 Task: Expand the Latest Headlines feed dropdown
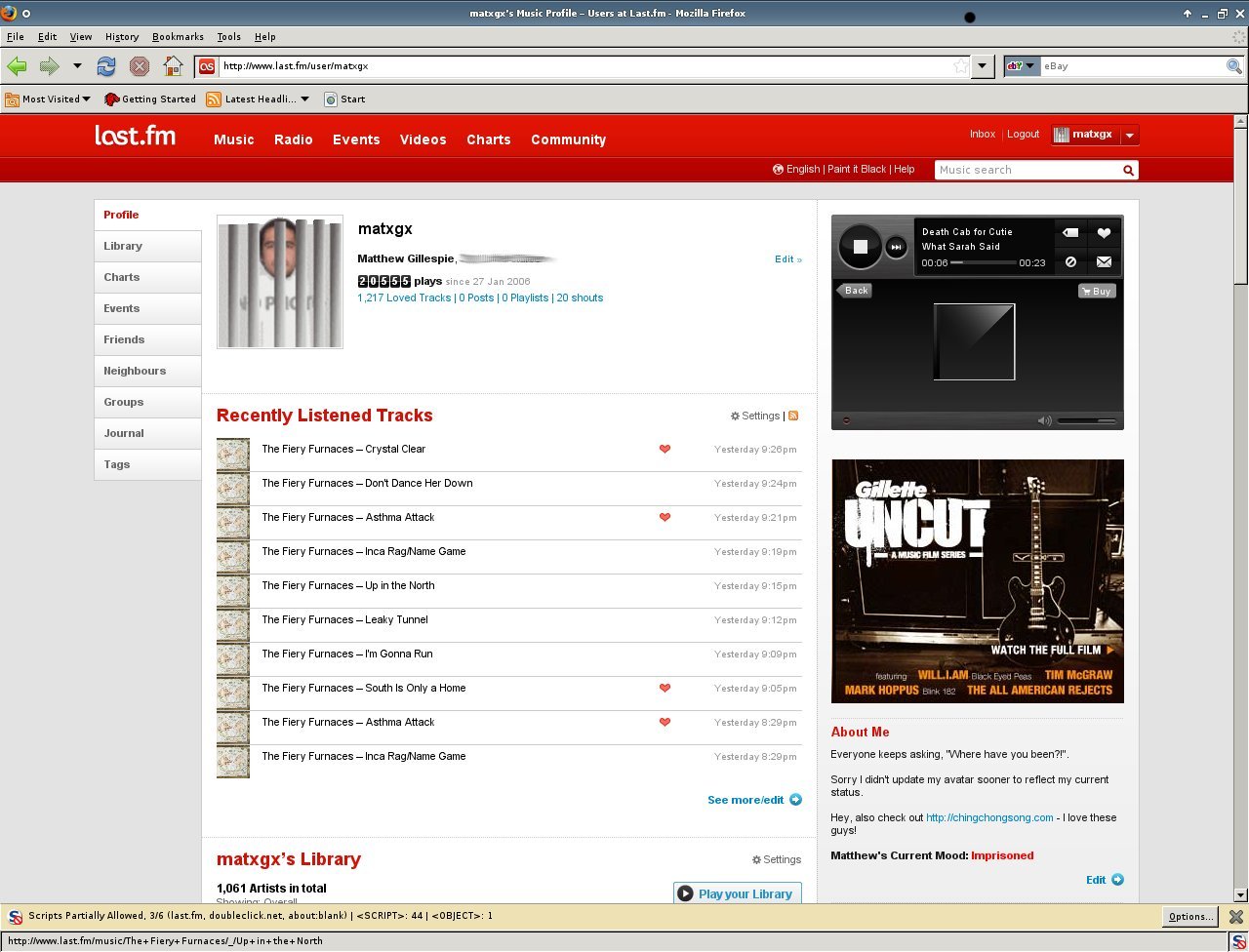(259, 99)
